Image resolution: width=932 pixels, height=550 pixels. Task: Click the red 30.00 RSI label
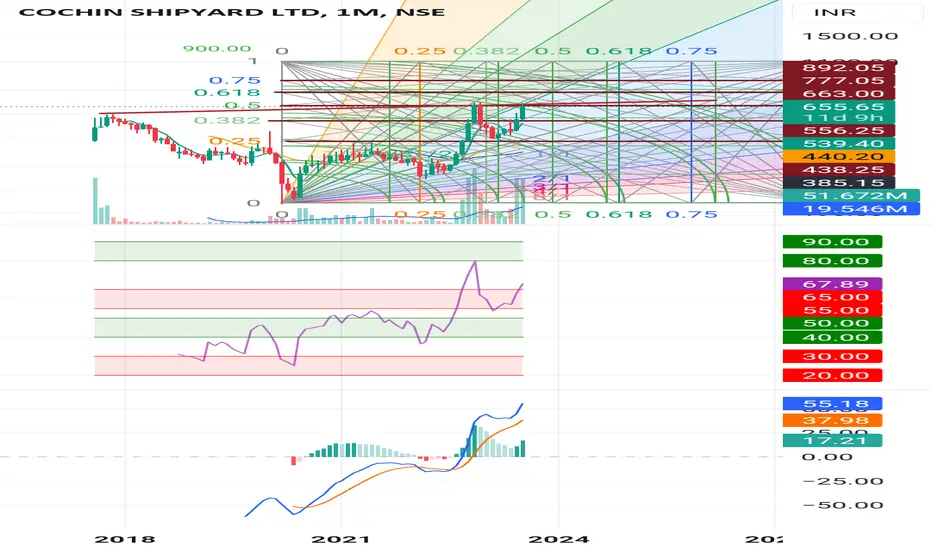[832, 357]
